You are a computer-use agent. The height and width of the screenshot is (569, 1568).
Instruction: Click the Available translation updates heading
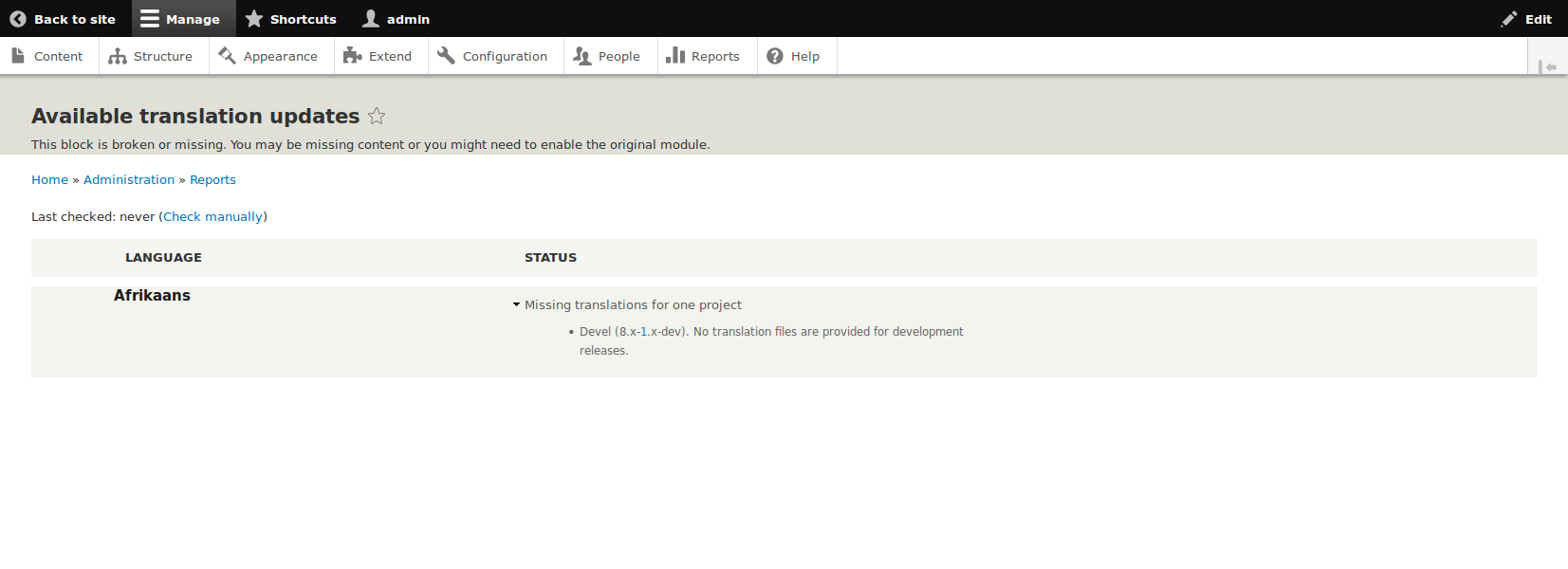(x=195, y=116)
